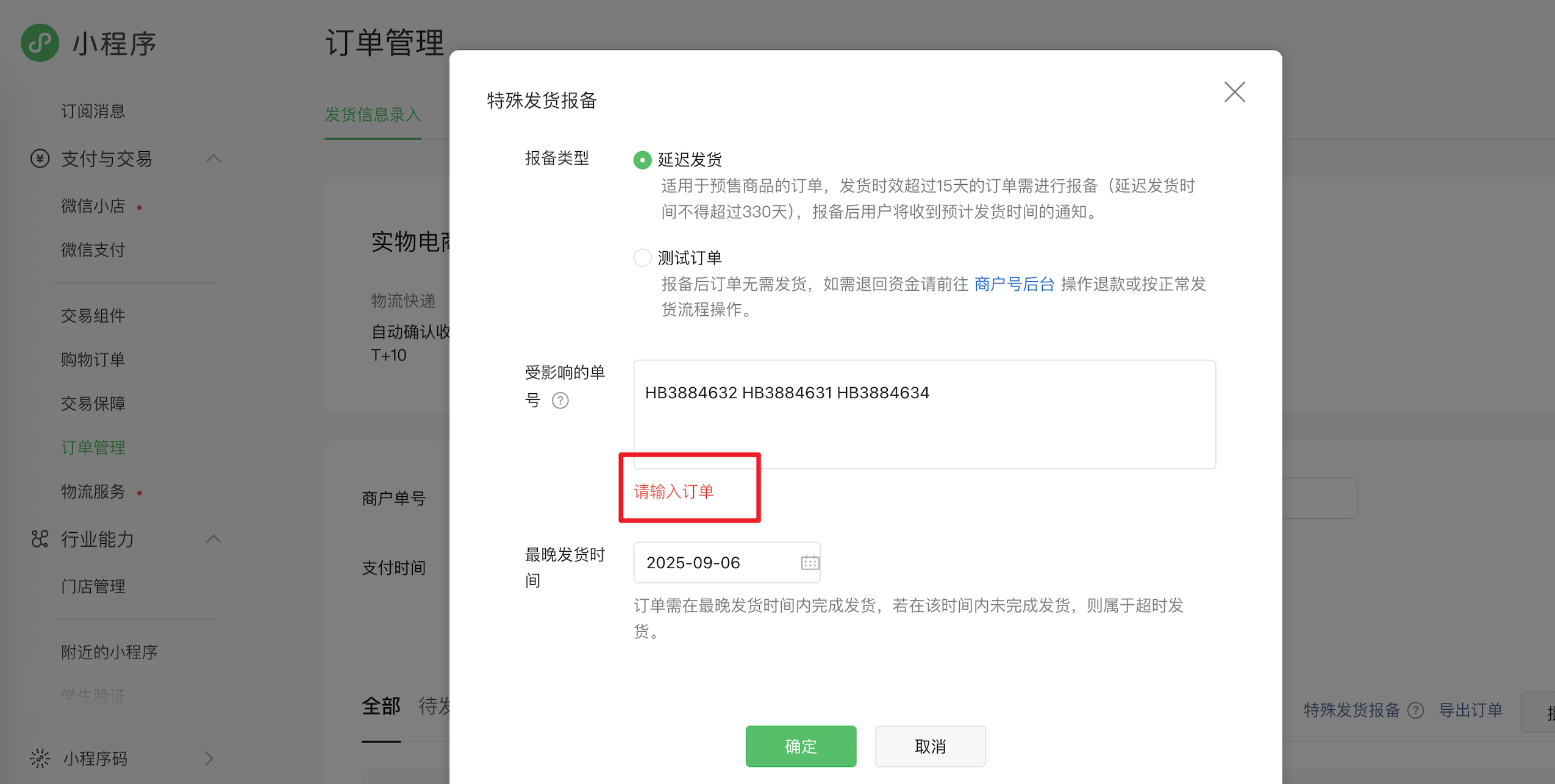Viewport: 1555px width, 784px height.
Task: Click the yen icon beside 支付与交易
Action: tap(40, 159)
